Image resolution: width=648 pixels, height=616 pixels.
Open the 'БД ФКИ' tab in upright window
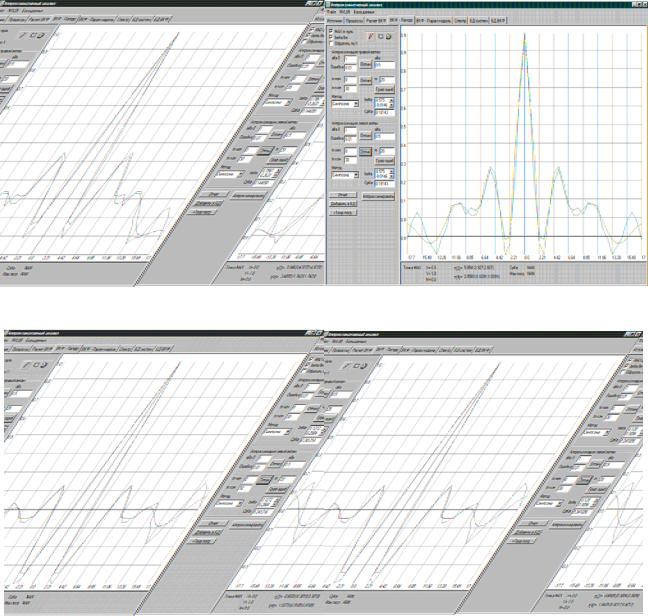click(498, 21)
